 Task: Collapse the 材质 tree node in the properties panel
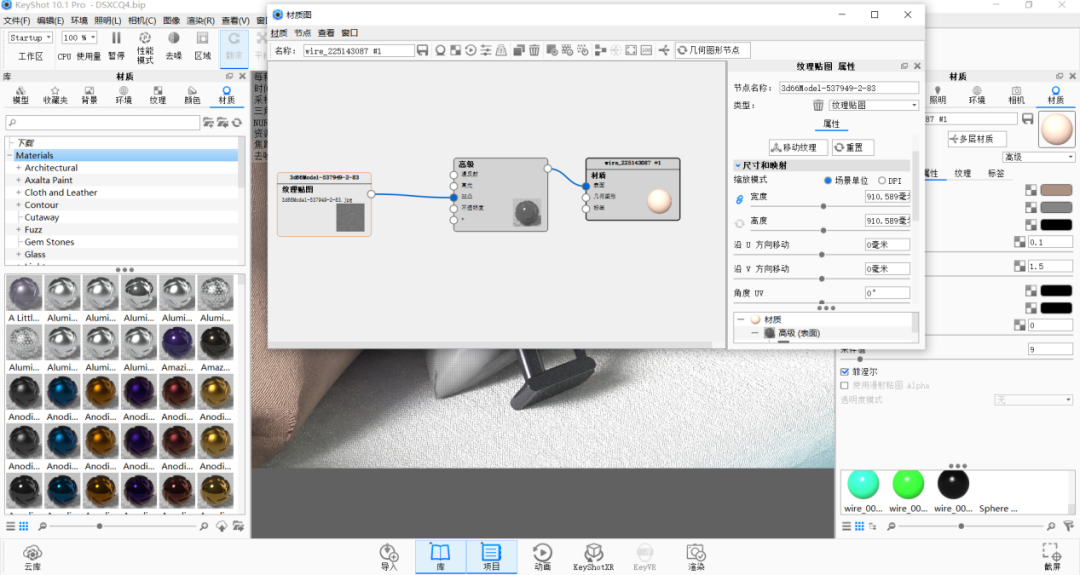pos(740,320)
